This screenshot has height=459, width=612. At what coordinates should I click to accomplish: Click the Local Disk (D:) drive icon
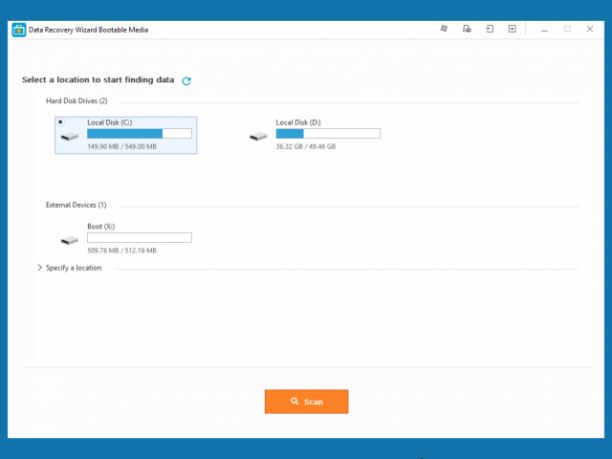click(258, 137)
